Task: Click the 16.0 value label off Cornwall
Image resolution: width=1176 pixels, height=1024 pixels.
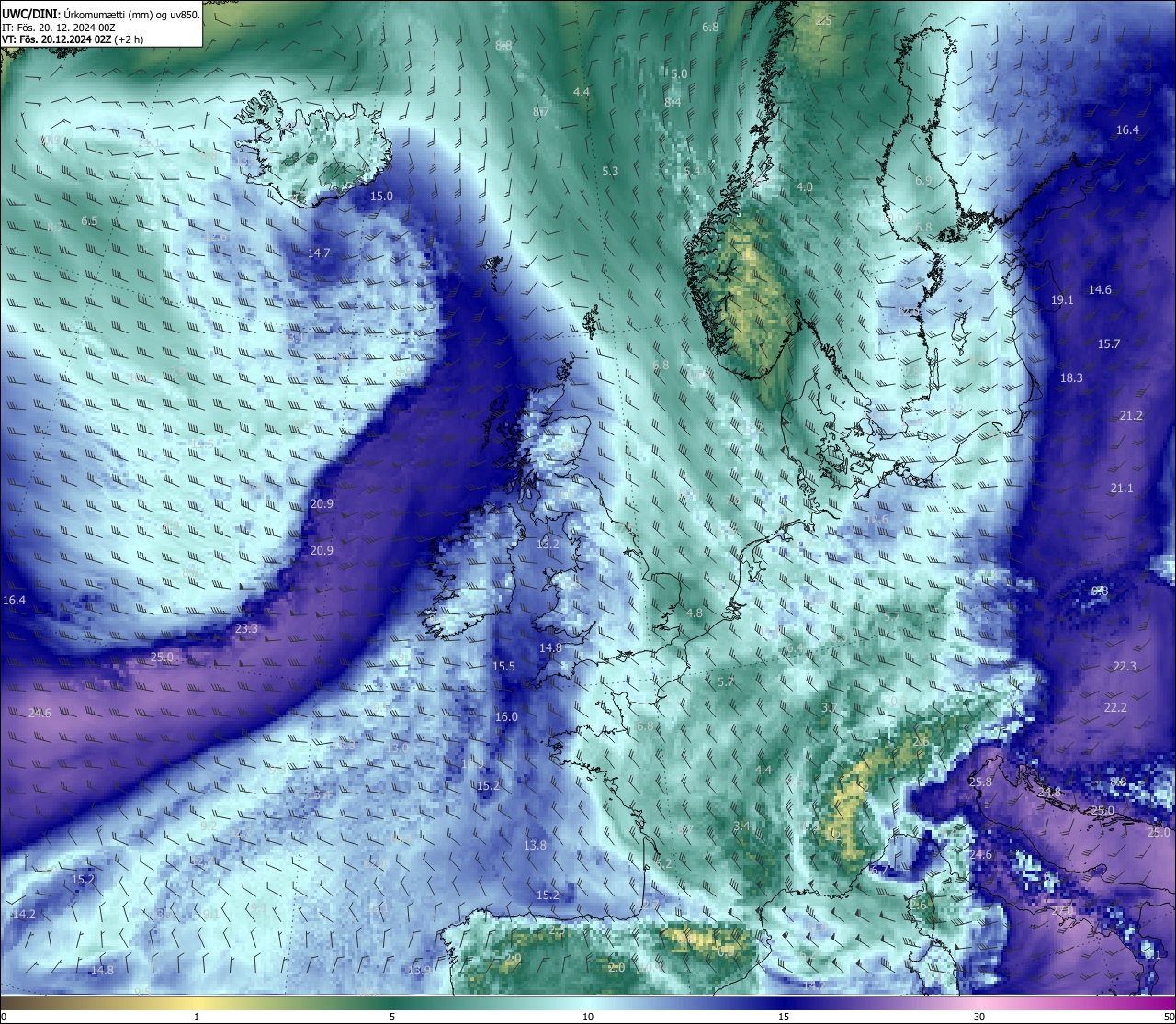Action: tap(506, 717)
